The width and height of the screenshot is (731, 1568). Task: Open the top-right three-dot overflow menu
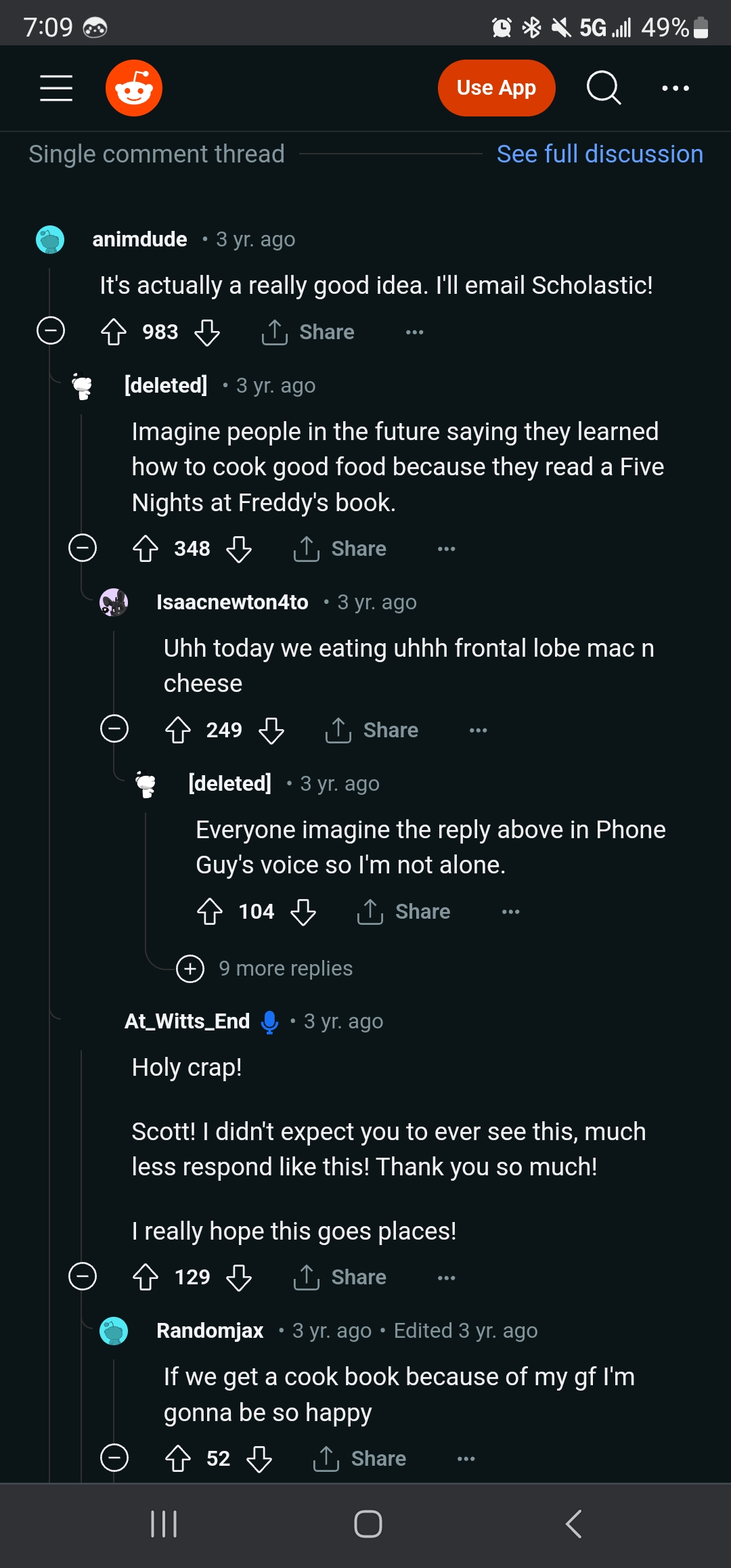[675, 88]
